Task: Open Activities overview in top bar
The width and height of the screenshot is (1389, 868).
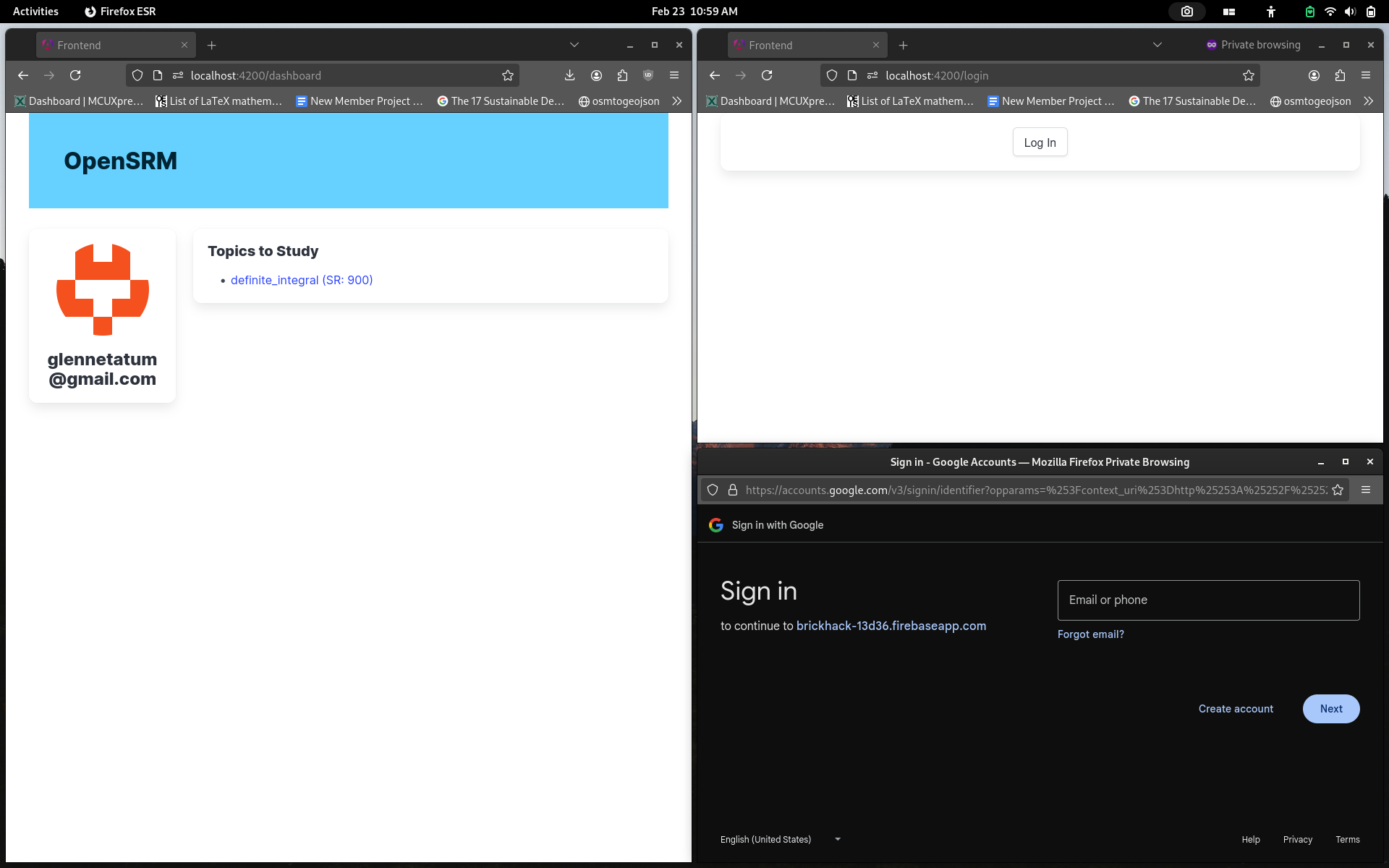Action: (x=35, y=12)
